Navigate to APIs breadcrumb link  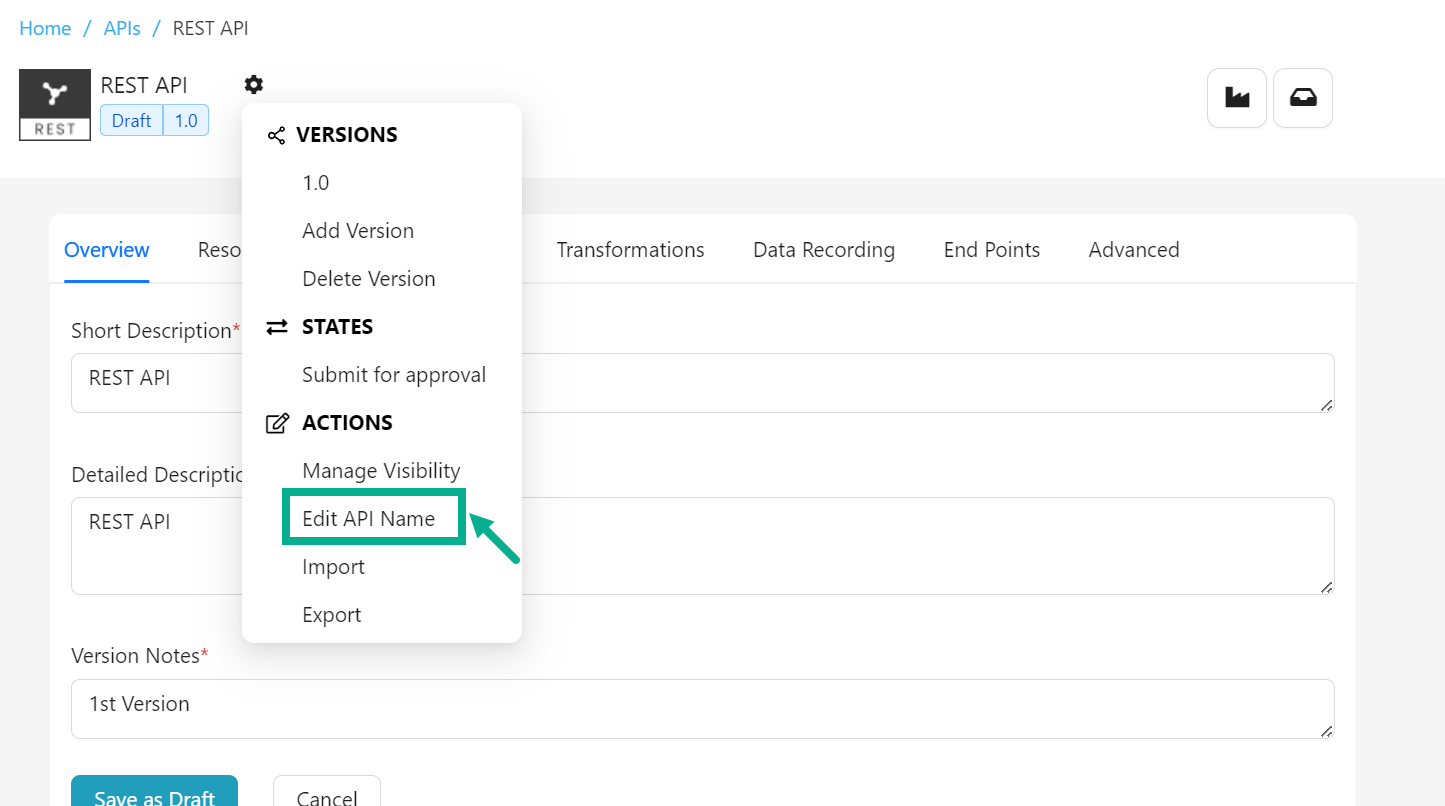tap(122, 28)
